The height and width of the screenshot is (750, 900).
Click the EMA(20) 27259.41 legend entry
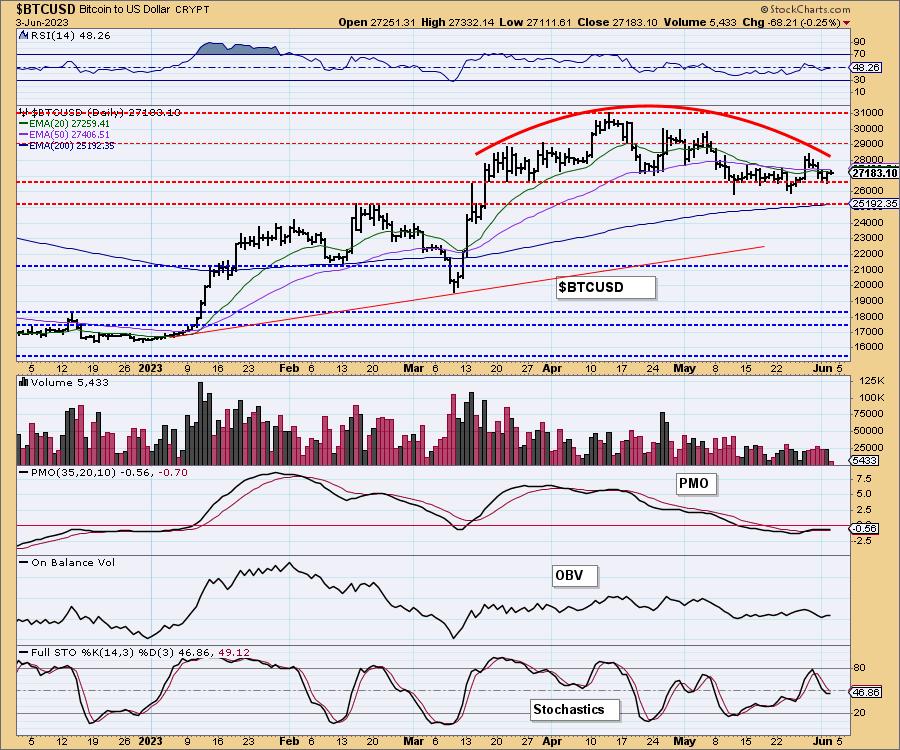tap(64, 123)
